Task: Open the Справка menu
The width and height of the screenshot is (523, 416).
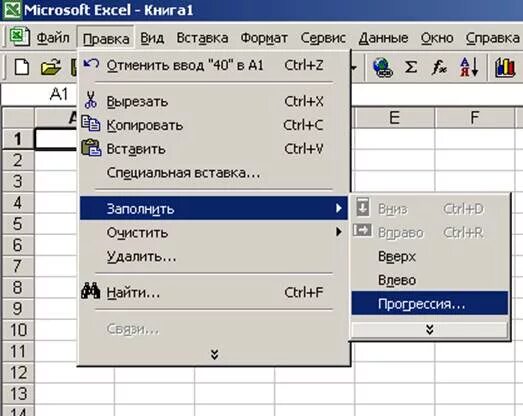Action: tap(492, 38)
